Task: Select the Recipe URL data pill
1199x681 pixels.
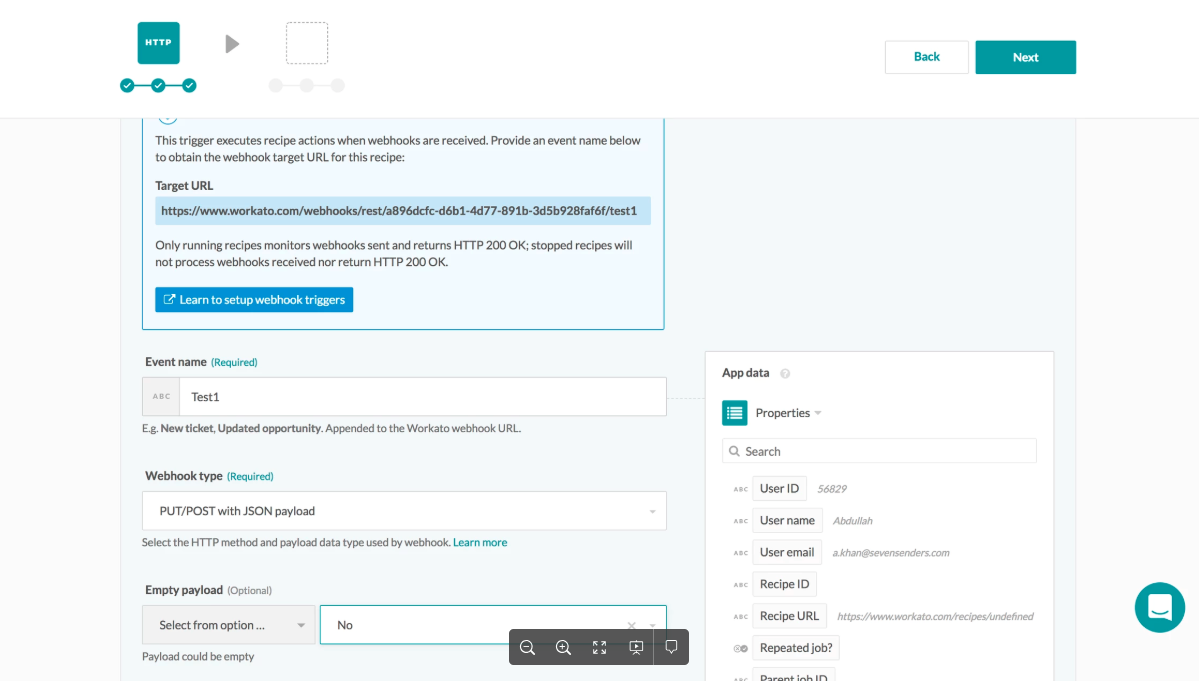Action: (789, 616)
